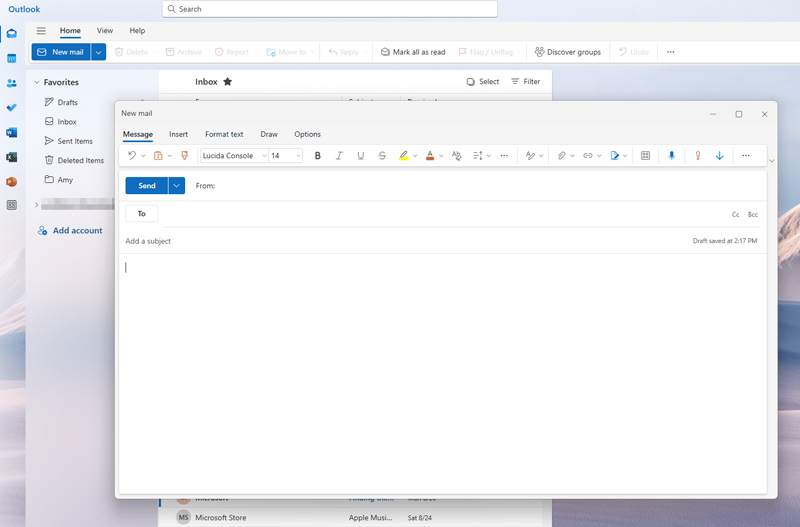
Task: Click the Add account link
Action: (77, 230)
